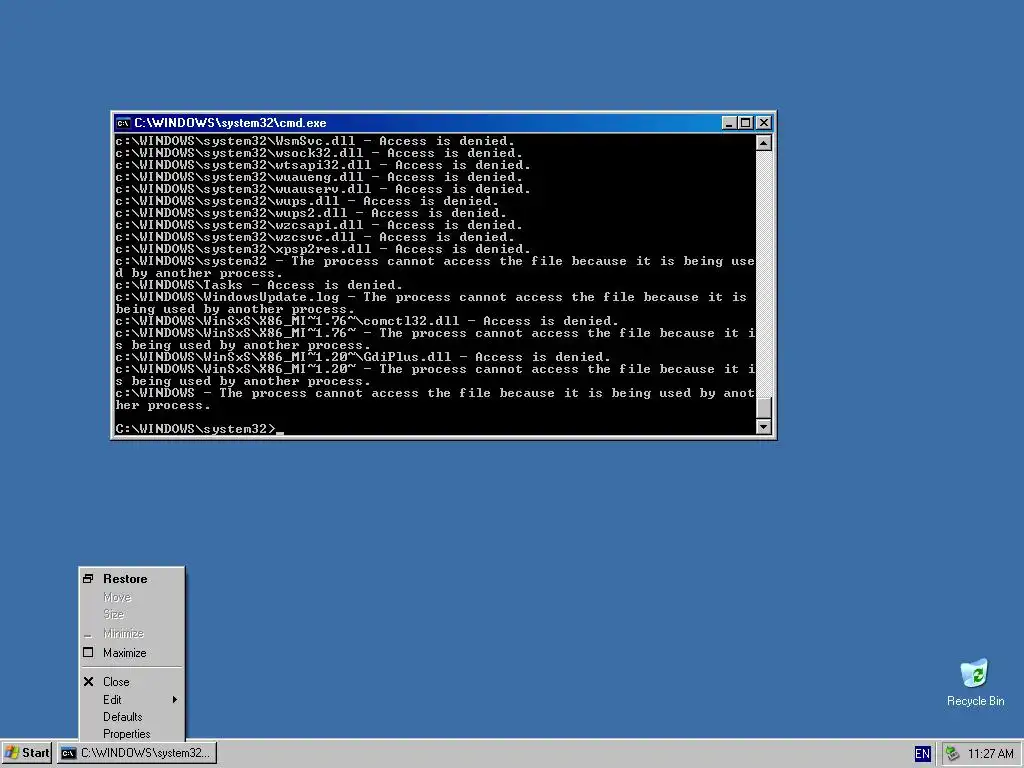This screenshot has height=768, width=1024.
Task: Click the wuaueng.dll output line
Action: 319,177
